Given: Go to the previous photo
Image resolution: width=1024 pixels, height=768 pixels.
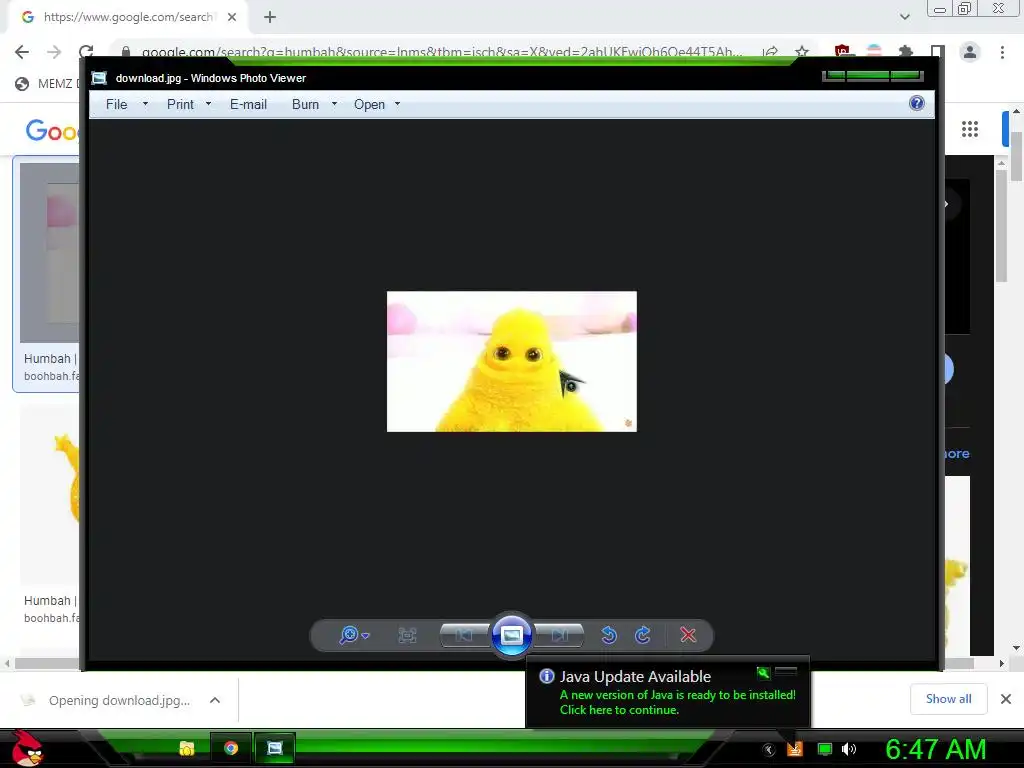Looking at the screenshot, I should pos(464,635).
